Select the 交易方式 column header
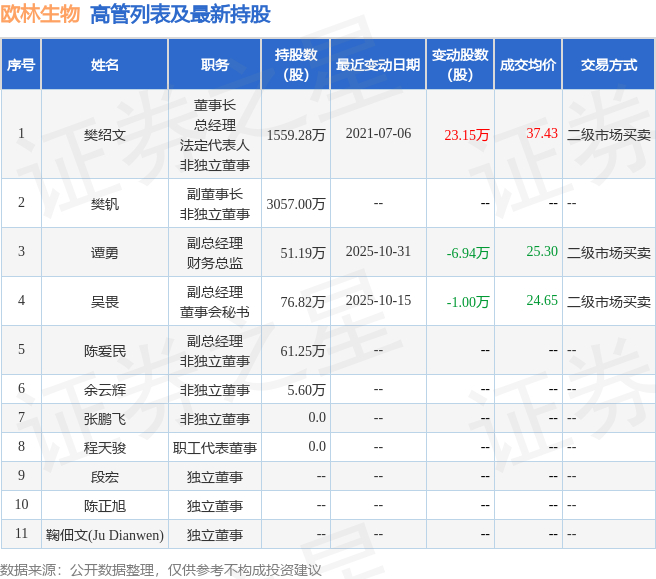 coord(609,65)
